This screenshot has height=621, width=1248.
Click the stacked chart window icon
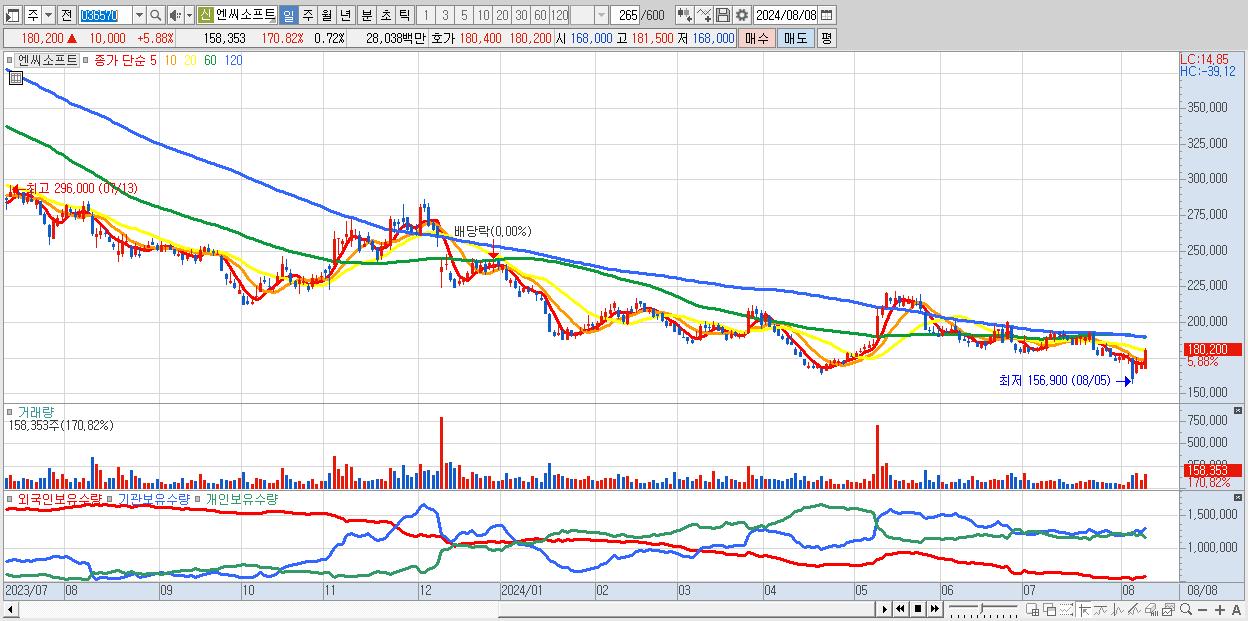1168,609
